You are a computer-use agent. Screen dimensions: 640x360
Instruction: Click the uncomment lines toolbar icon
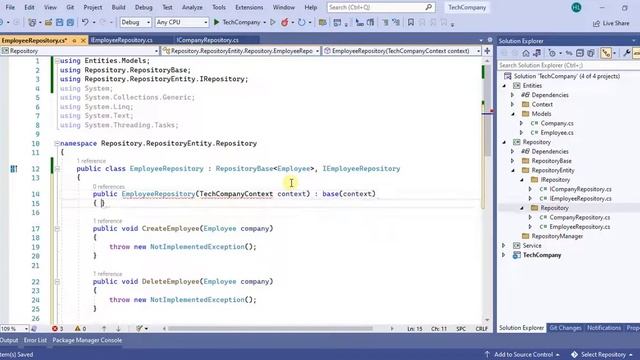(396, 22)
